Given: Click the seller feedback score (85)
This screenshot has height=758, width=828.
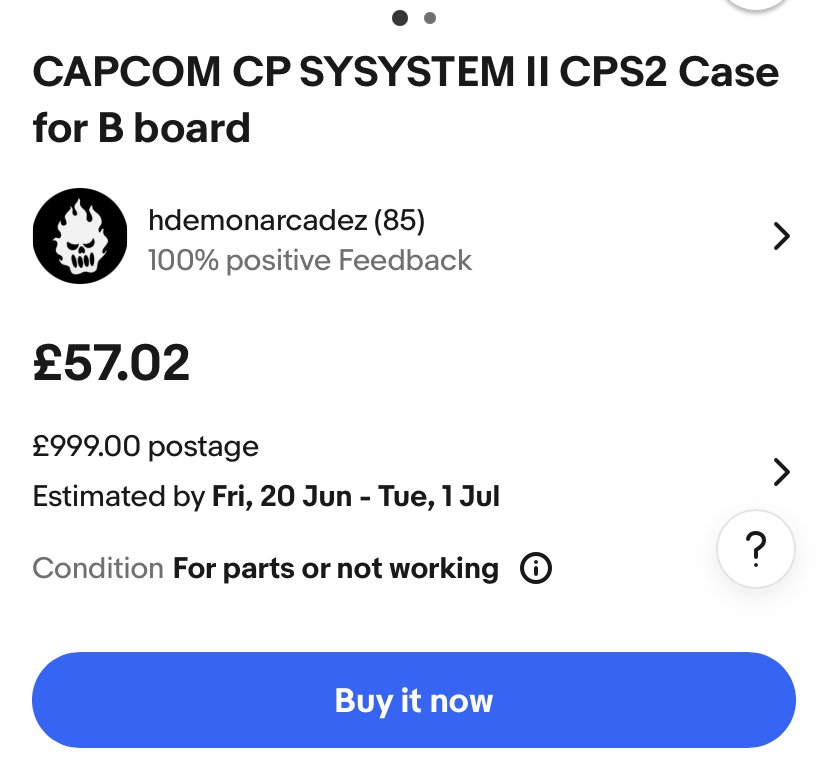Looking at the screenshot, I should pyautogui.click(x=399, y=220).
